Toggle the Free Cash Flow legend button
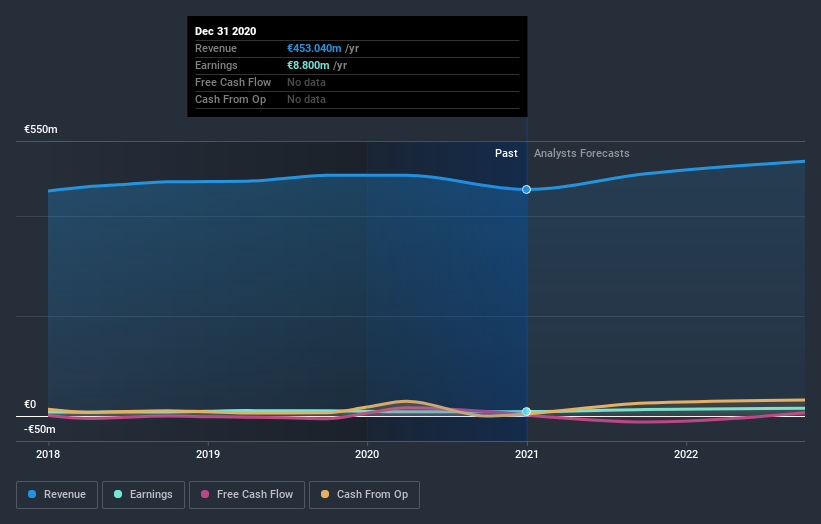The image size is (821, 524). click(247, 495)
